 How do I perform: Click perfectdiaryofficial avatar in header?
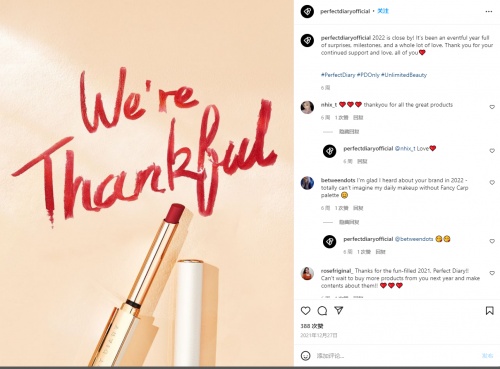point(307,11)
